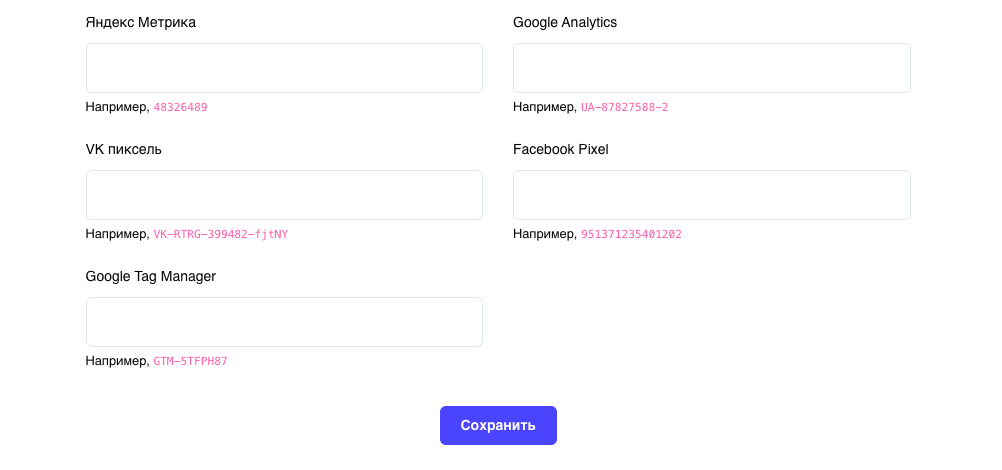Image resolution: width=1002 pixels, height=470 pixels.
Task: Click the word Например under Яндекс Метрика field
Action: point(116,107)
